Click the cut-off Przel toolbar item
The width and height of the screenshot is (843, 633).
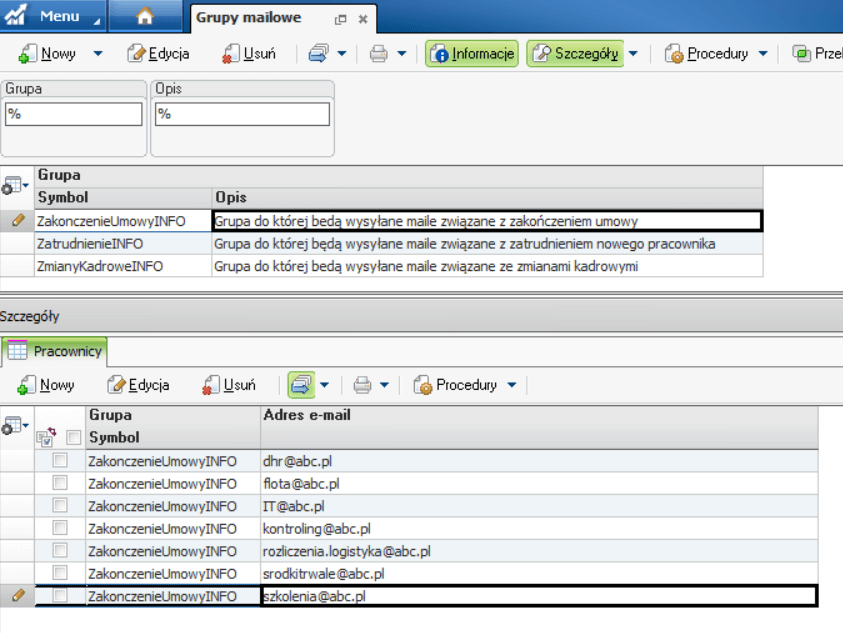(x=817, y=54)
